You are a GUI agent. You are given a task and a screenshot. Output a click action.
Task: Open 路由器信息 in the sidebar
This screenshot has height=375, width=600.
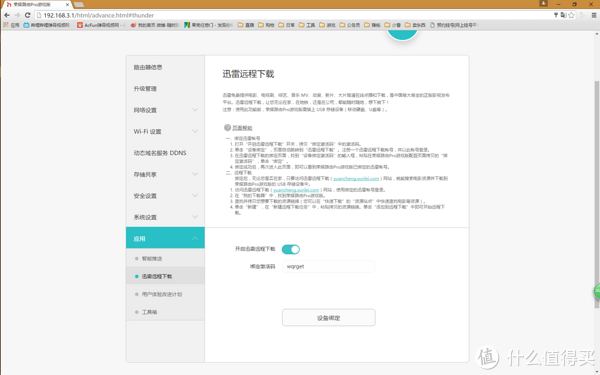(x=165, y=67)
